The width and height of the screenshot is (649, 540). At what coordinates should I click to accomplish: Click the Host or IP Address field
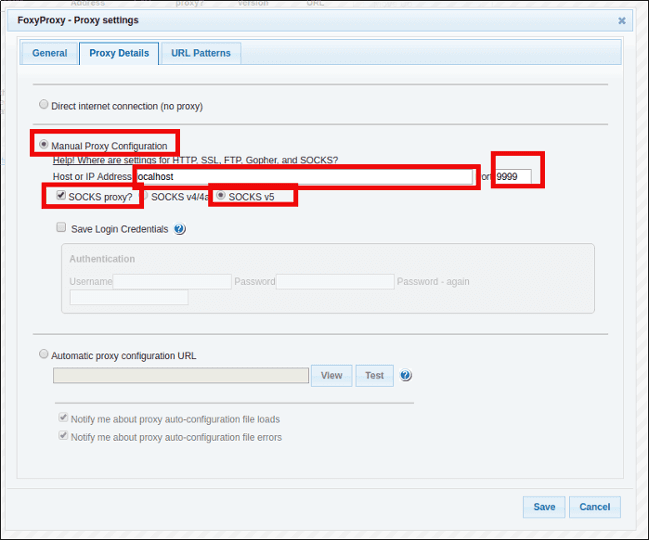304,177
